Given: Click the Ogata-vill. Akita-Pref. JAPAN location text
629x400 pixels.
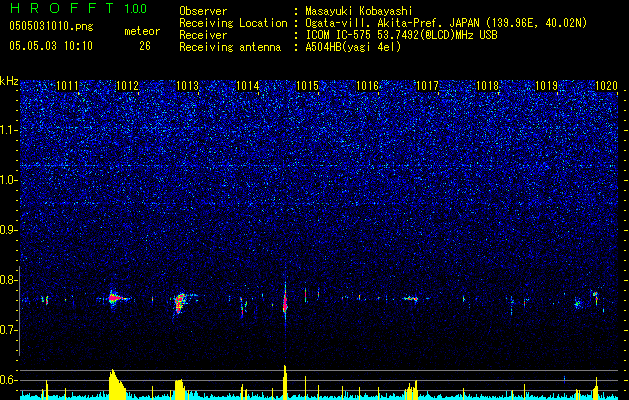Looking at the screenshot, I should [446, 23].
